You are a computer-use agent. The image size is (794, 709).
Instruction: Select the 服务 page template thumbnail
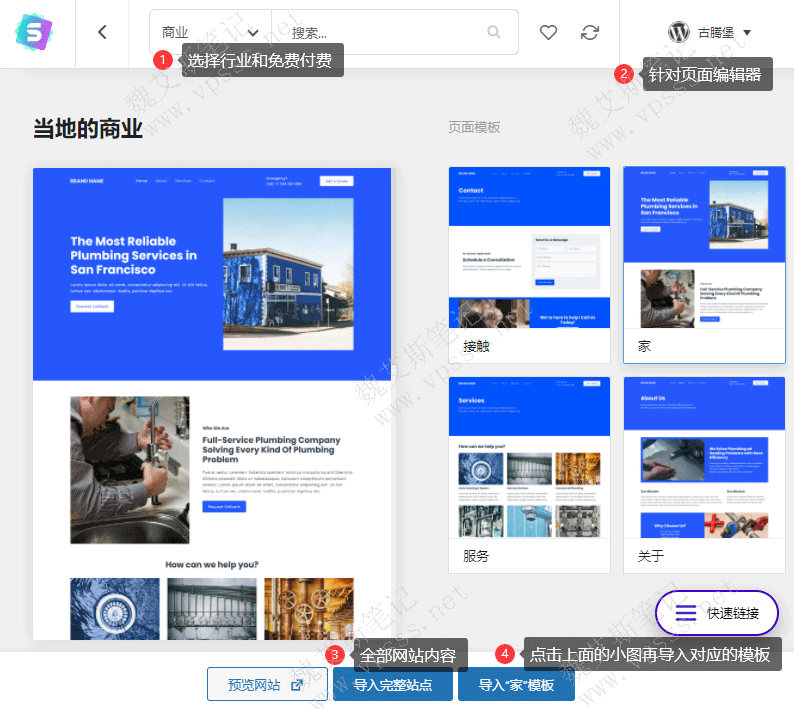coord(529,458)
